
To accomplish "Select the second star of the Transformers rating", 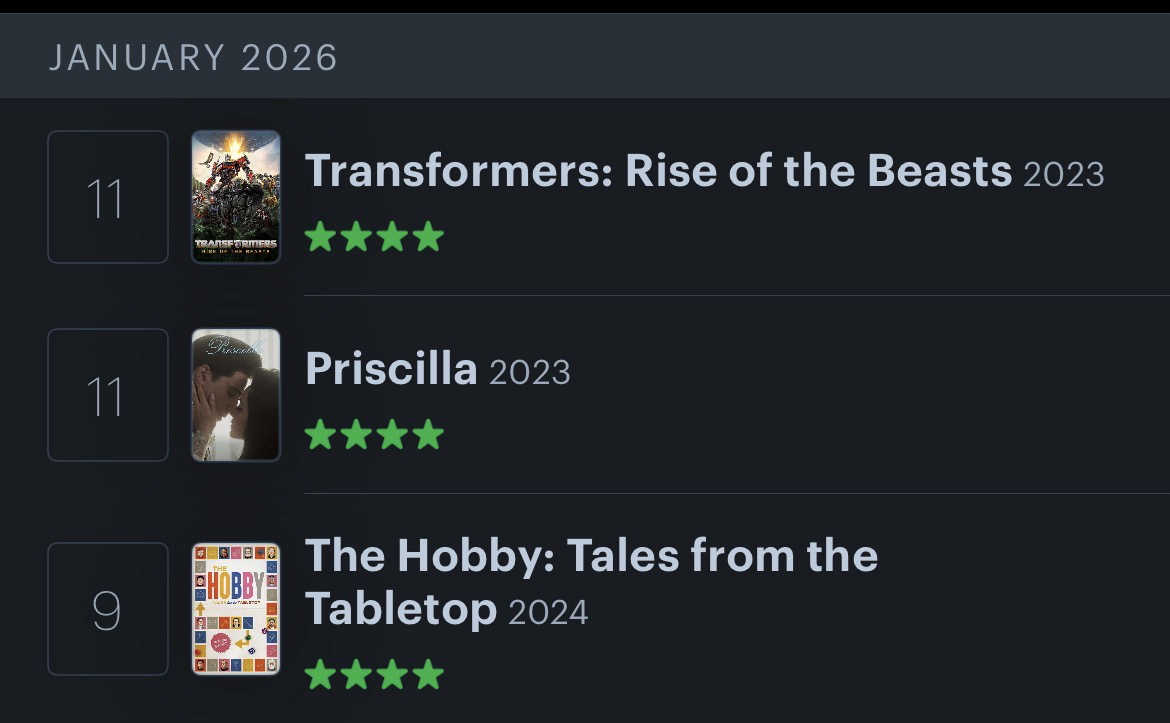I will tap(356, 237).
